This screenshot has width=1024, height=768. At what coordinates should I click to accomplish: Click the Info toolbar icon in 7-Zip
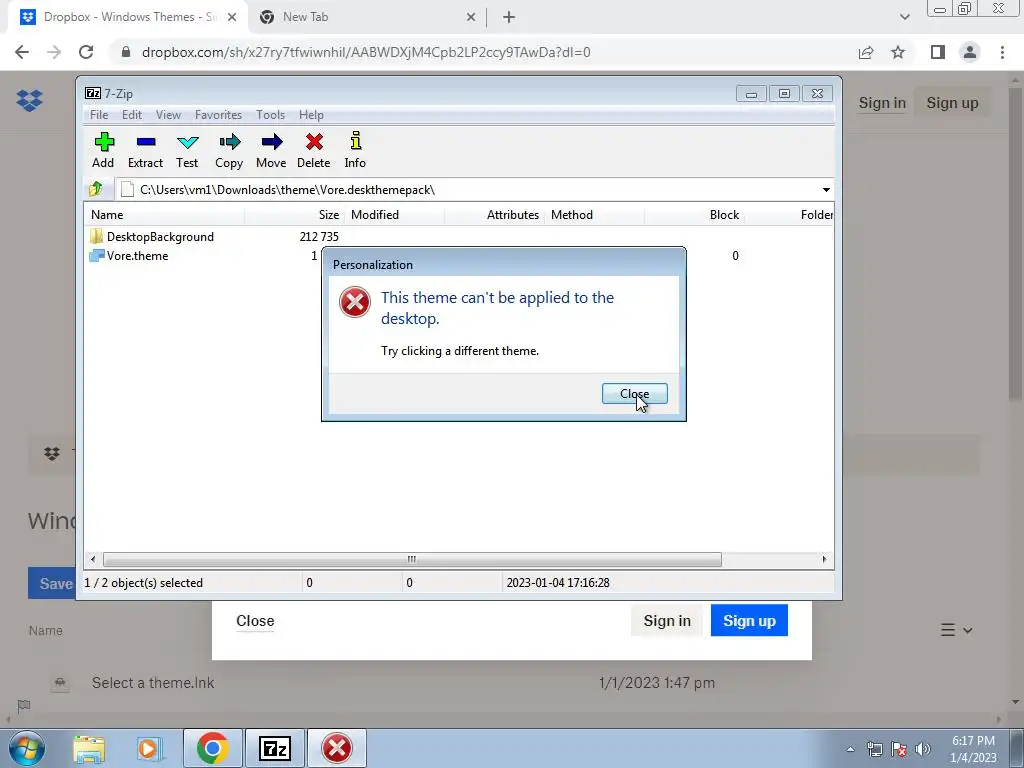click(x=355, y=150)
